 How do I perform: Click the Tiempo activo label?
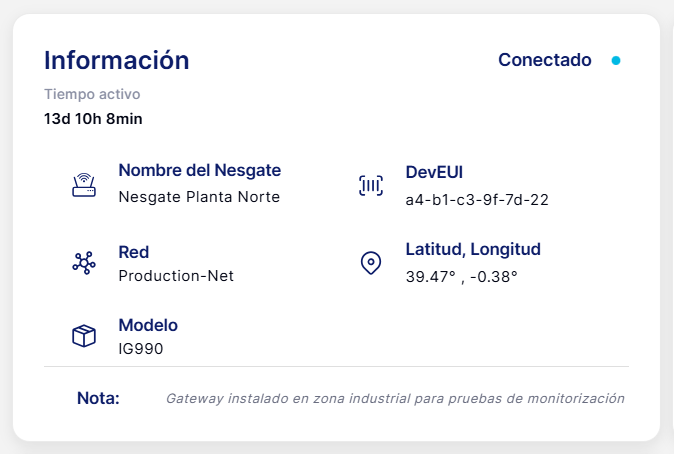(x=92, y=94)
